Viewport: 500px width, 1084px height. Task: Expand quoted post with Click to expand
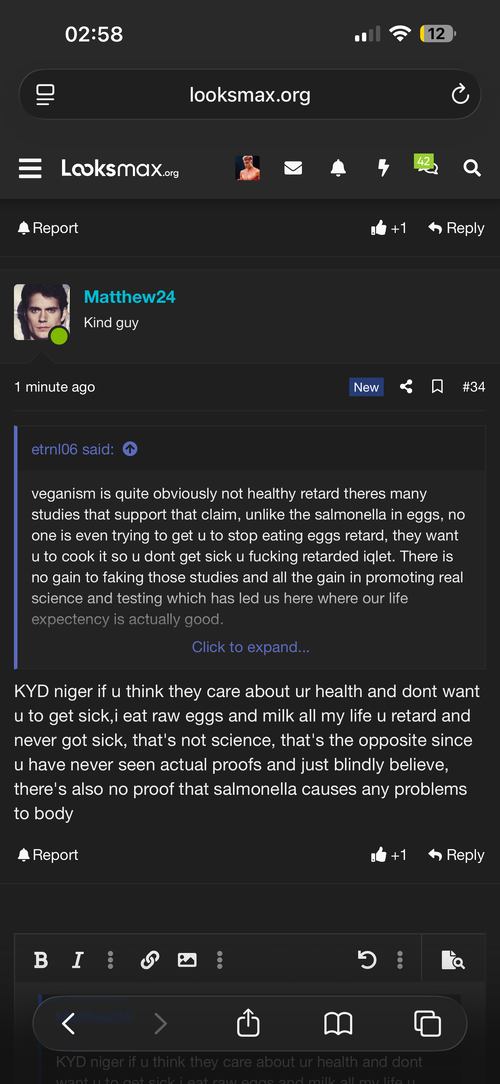point(250,647)
